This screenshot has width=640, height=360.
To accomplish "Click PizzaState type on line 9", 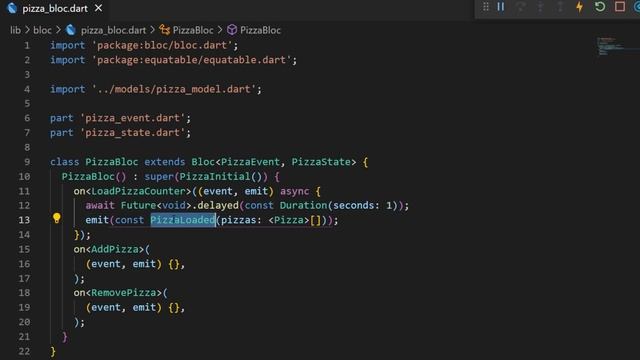I will point(321,162).
